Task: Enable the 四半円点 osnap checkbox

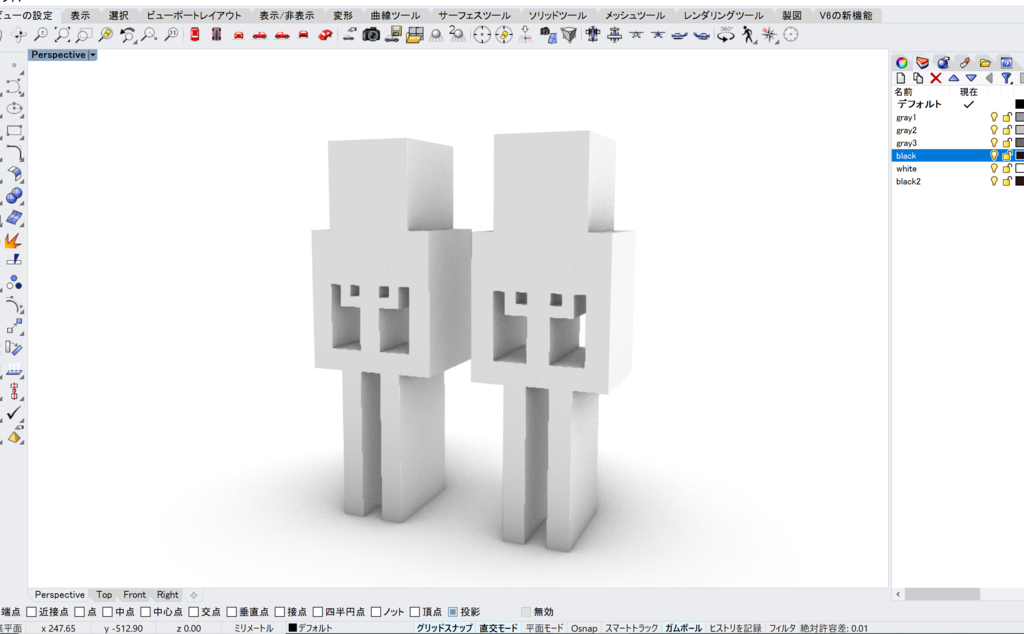Action: [317, 612]
